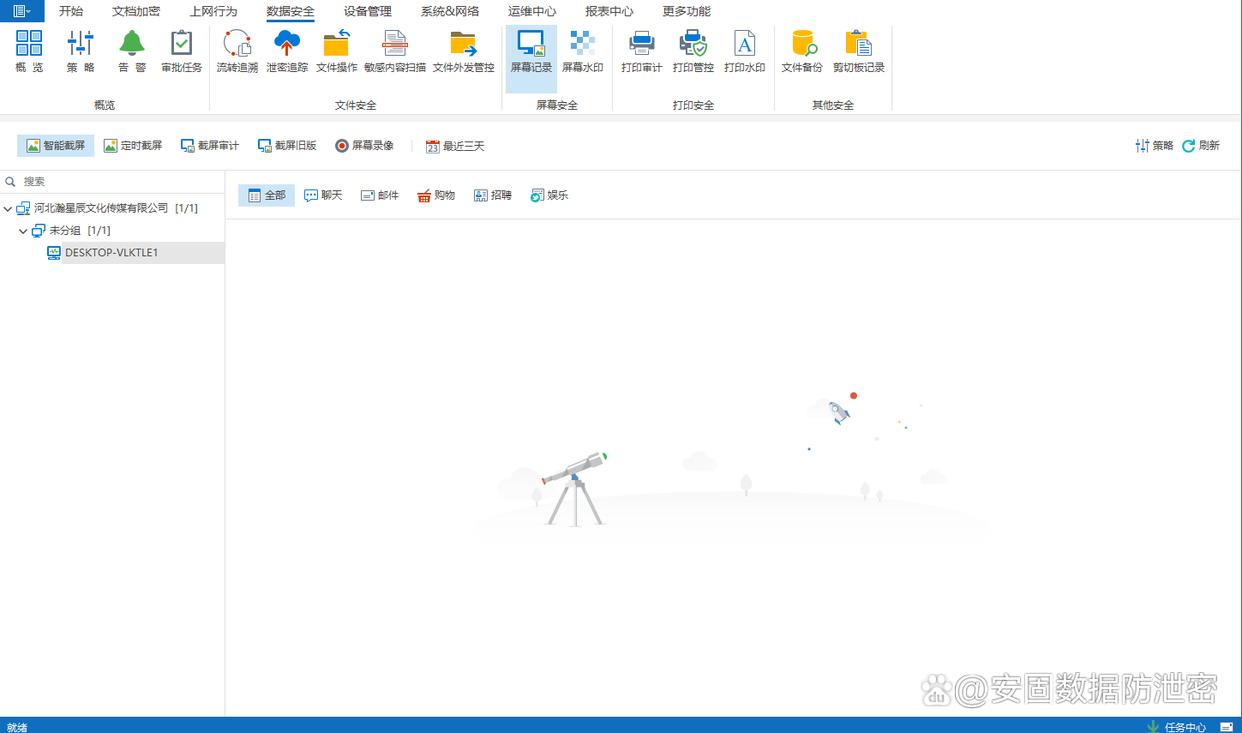Click the 搜索 search field
This screenshot has height=733, width=1242.
point(112,181)
